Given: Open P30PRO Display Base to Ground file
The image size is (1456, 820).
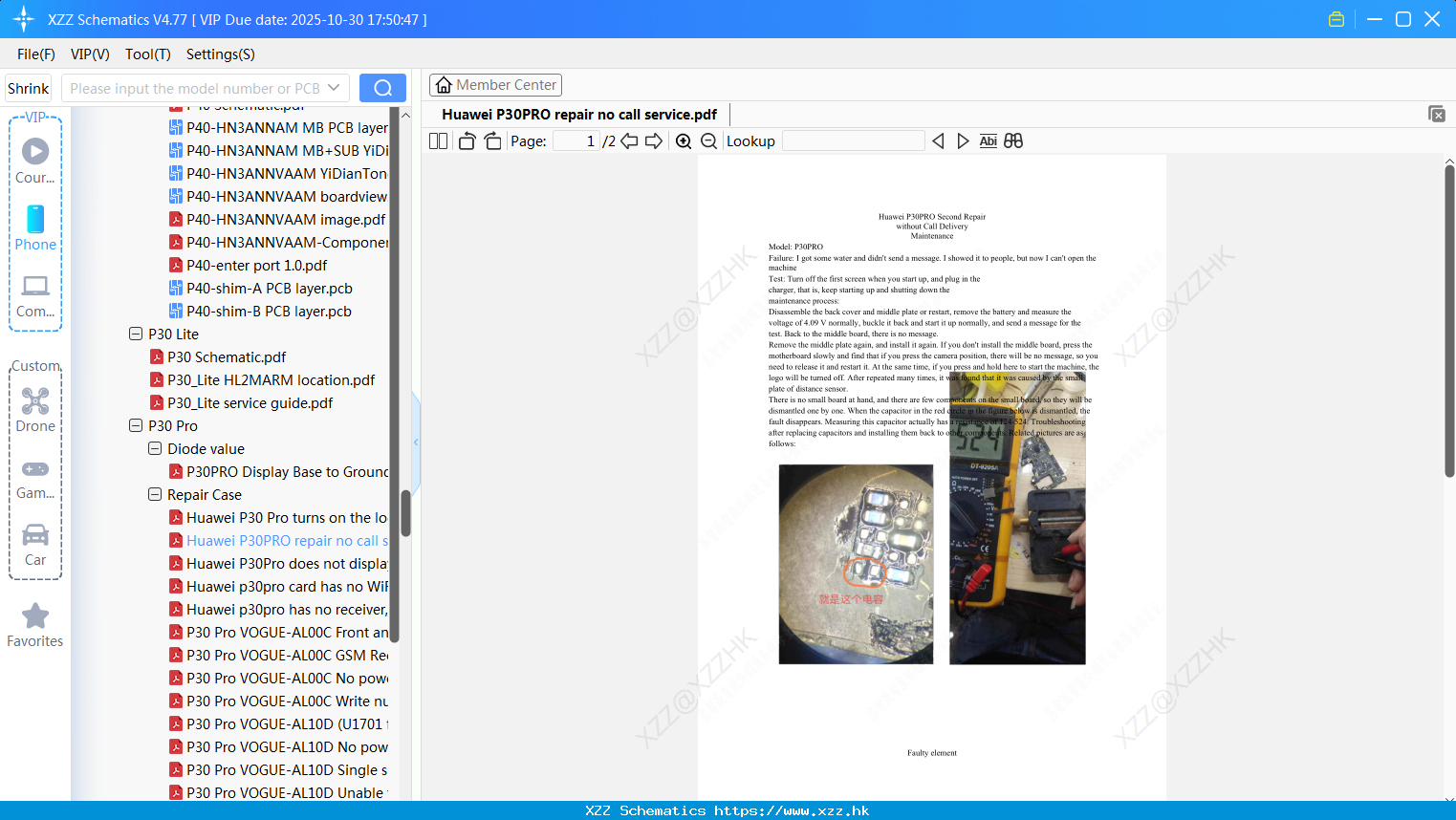Looking at the screenshot, I should pyautogui.click(x=278, y=471).
